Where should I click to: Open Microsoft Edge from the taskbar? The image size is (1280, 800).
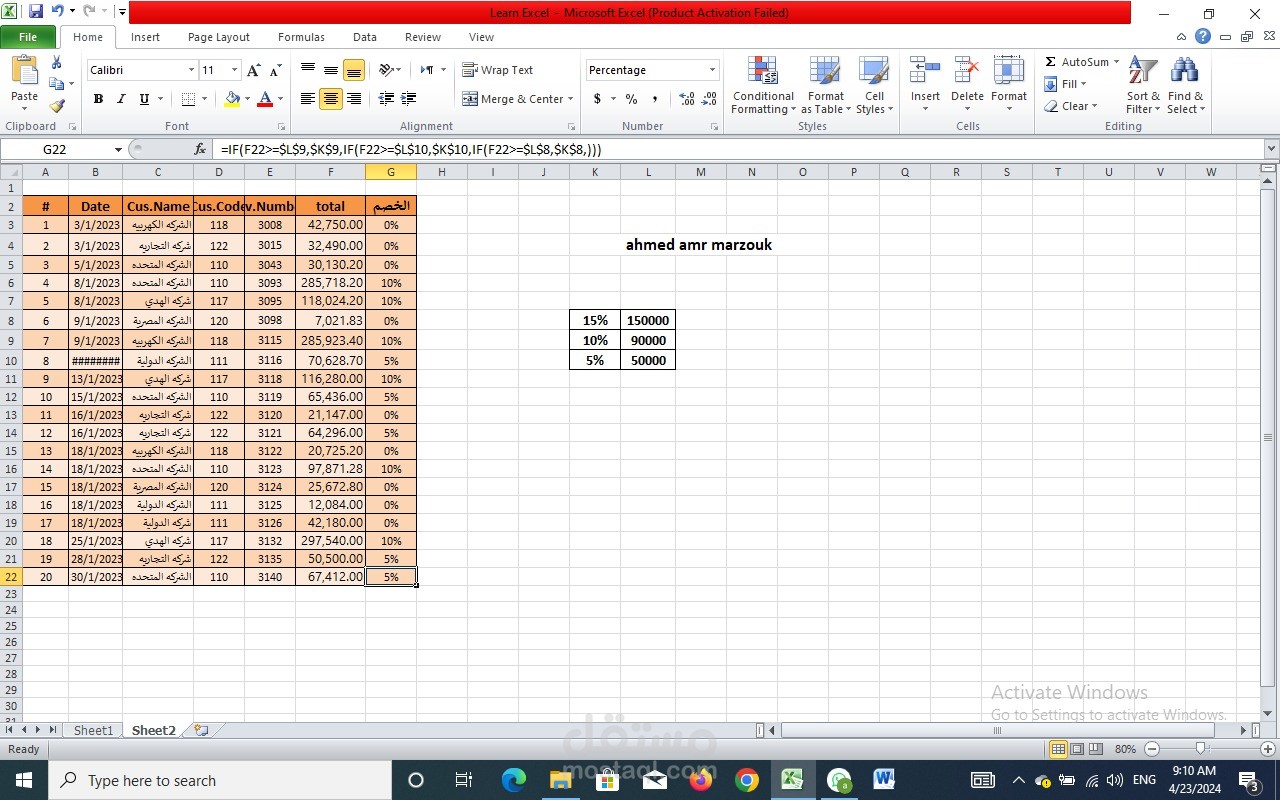click(x=513, y=780)
